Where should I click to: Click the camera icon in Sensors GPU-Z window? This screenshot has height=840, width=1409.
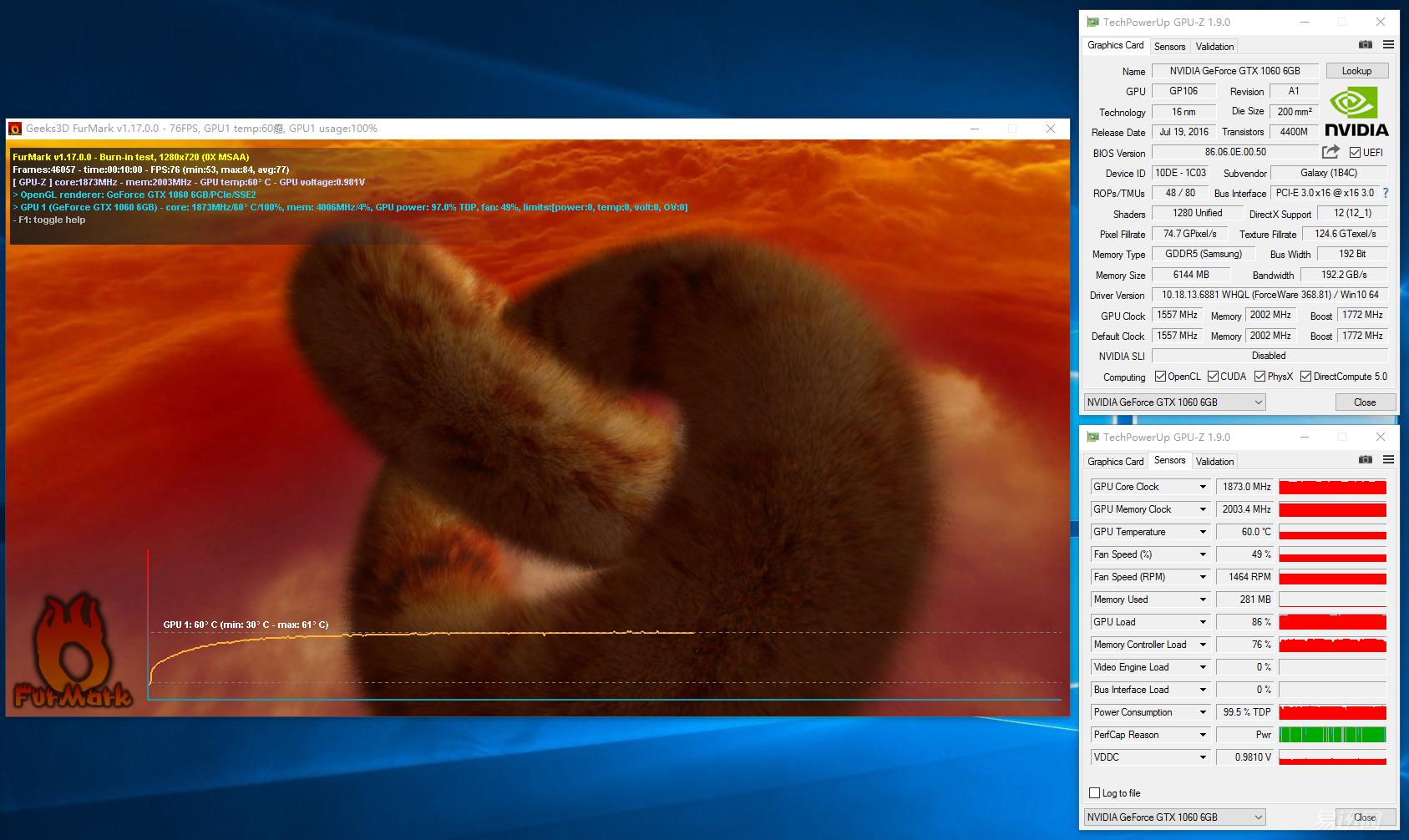pos(1365,460)
